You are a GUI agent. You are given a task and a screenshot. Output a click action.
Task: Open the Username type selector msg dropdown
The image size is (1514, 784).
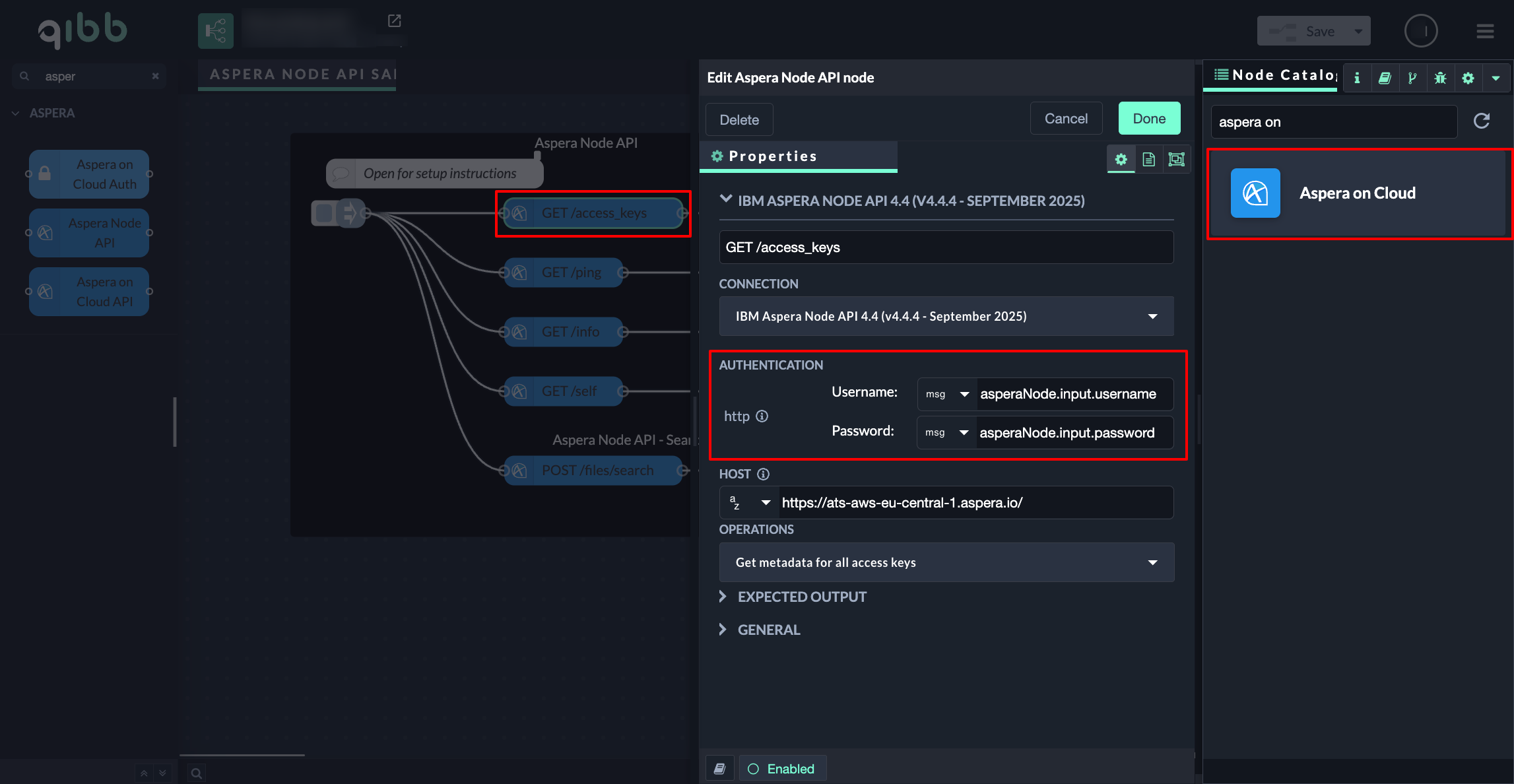[946, 394]
